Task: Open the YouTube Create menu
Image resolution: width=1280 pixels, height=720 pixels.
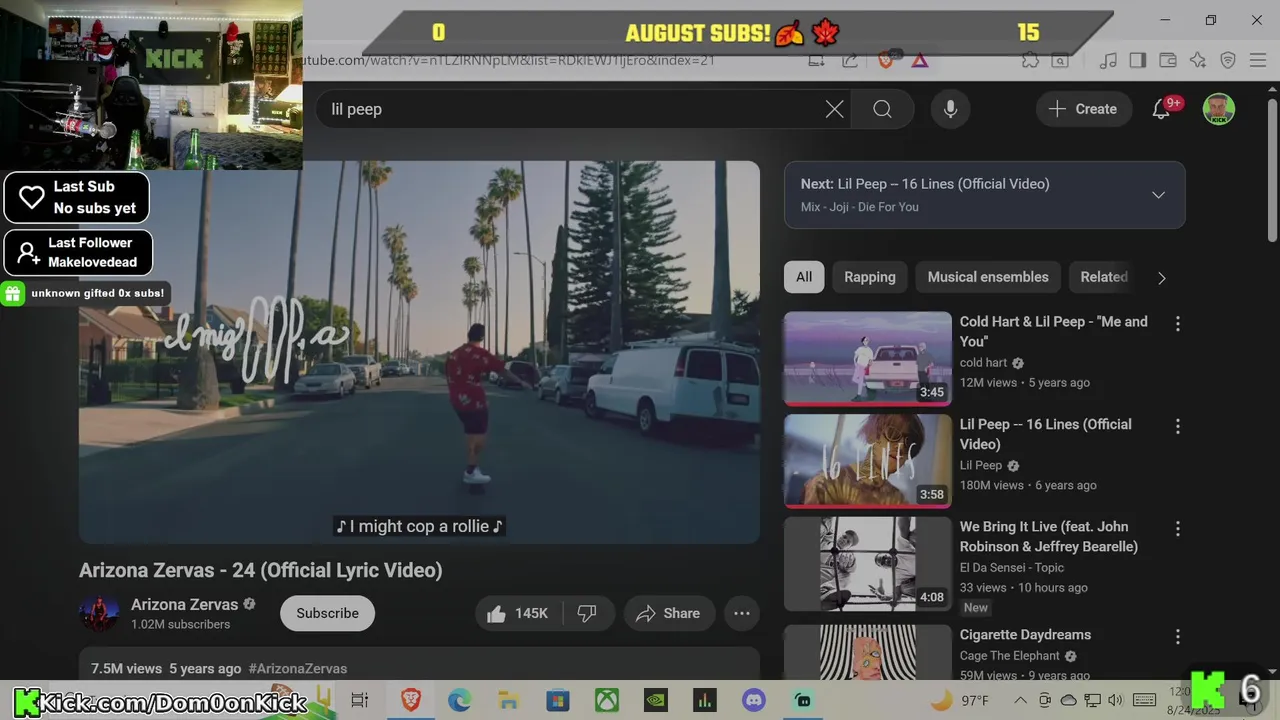Action: (1083, 109)
